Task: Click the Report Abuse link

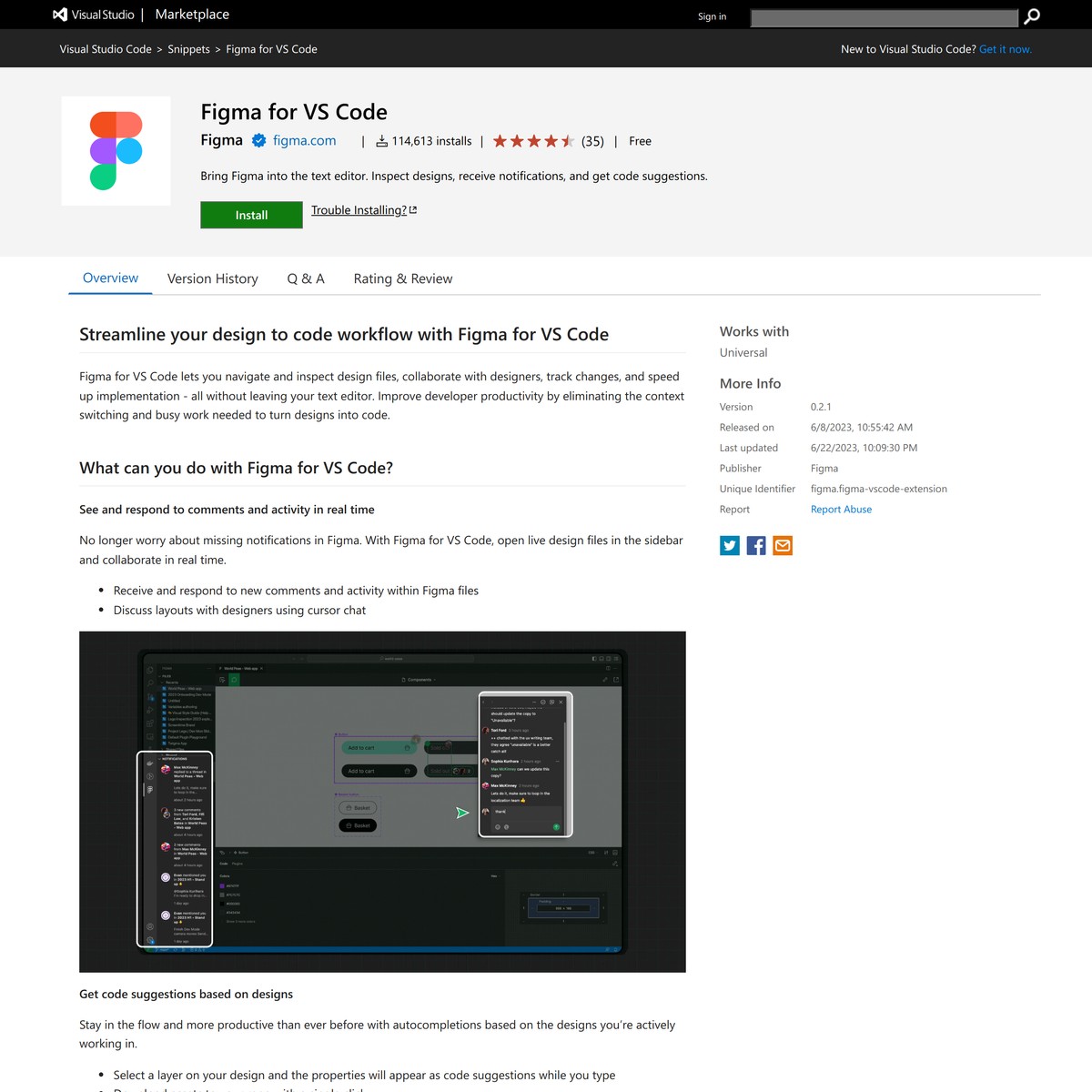Action: pyautogui.click(x=840, y=509)
